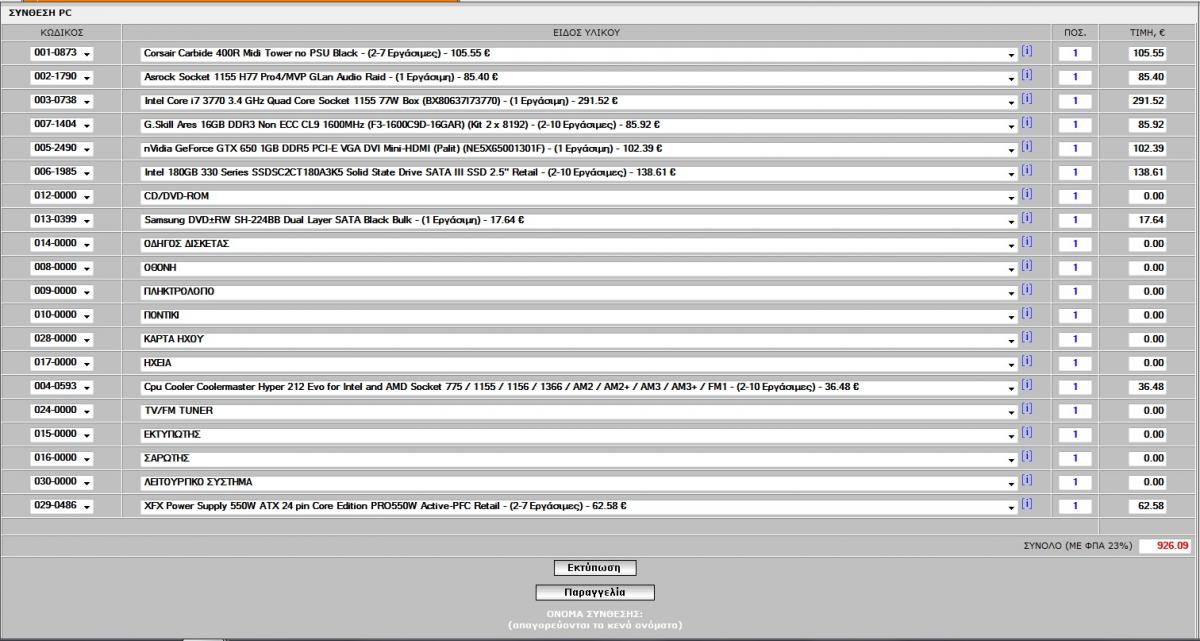Open info icon on the ΛΕΙΤΟΥΡΓΙΚΟ ΣΥΣΤΗΜΑ row
Screen dimensions: 1200x641
point(1027,481)
